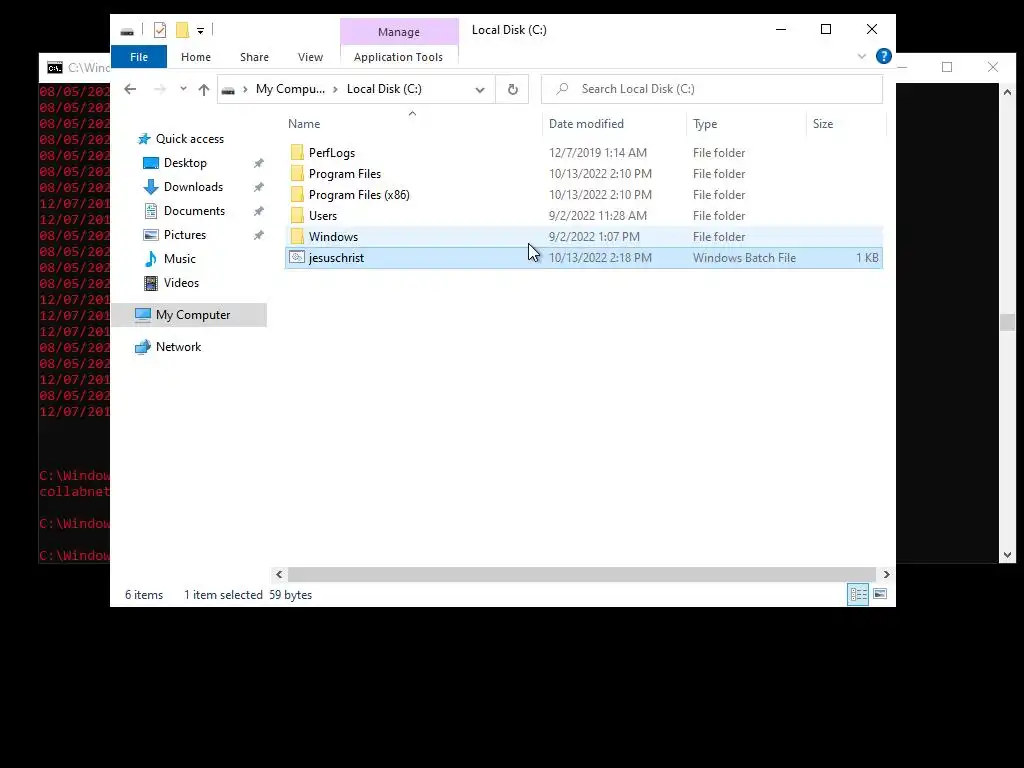Refresh the Local Disk (C:) view
1024x768 pixels.
[x=513, y=89]
